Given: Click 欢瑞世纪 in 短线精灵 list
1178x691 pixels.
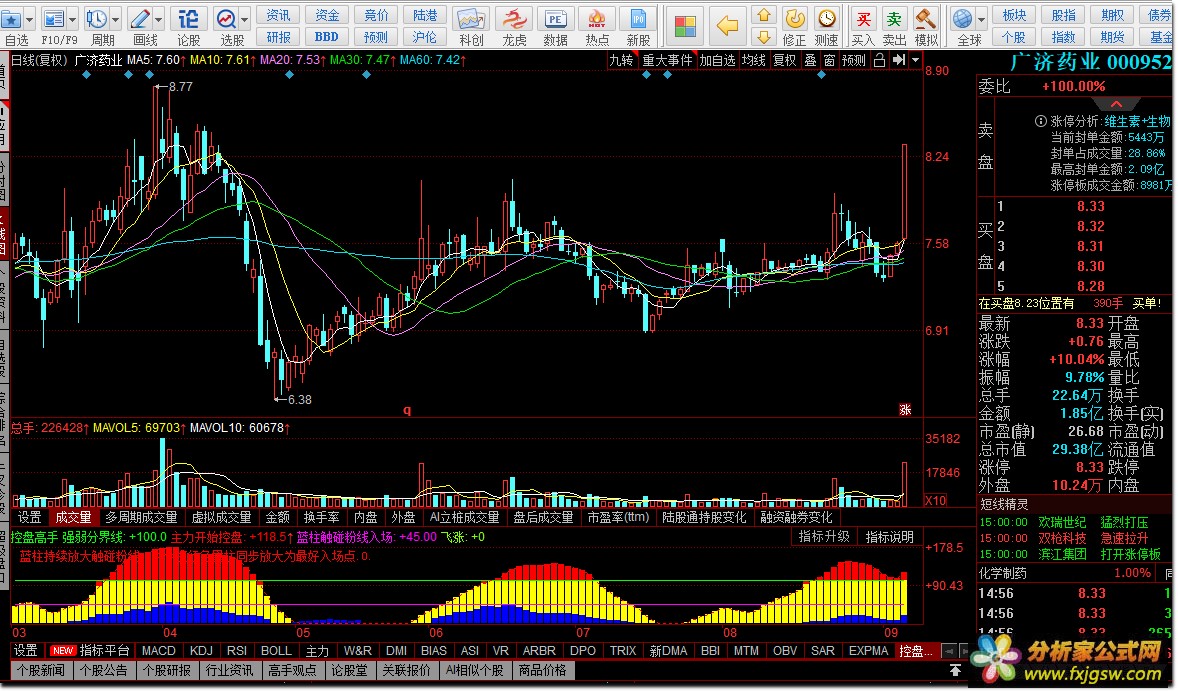Looking at the screenshot, I should point(1062,522).
